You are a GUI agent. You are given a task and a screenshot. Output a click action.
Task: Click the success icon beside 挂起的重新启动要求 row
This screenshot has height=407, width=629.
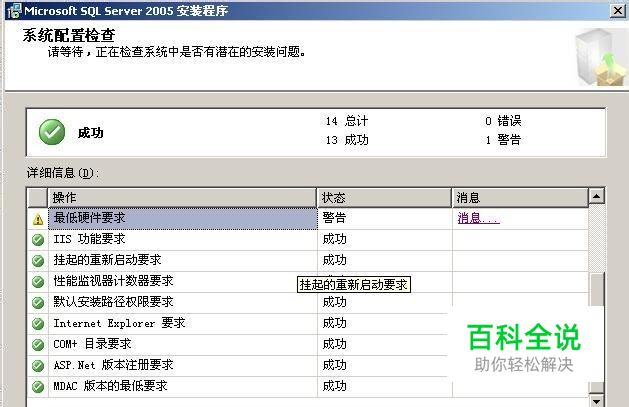38,261
